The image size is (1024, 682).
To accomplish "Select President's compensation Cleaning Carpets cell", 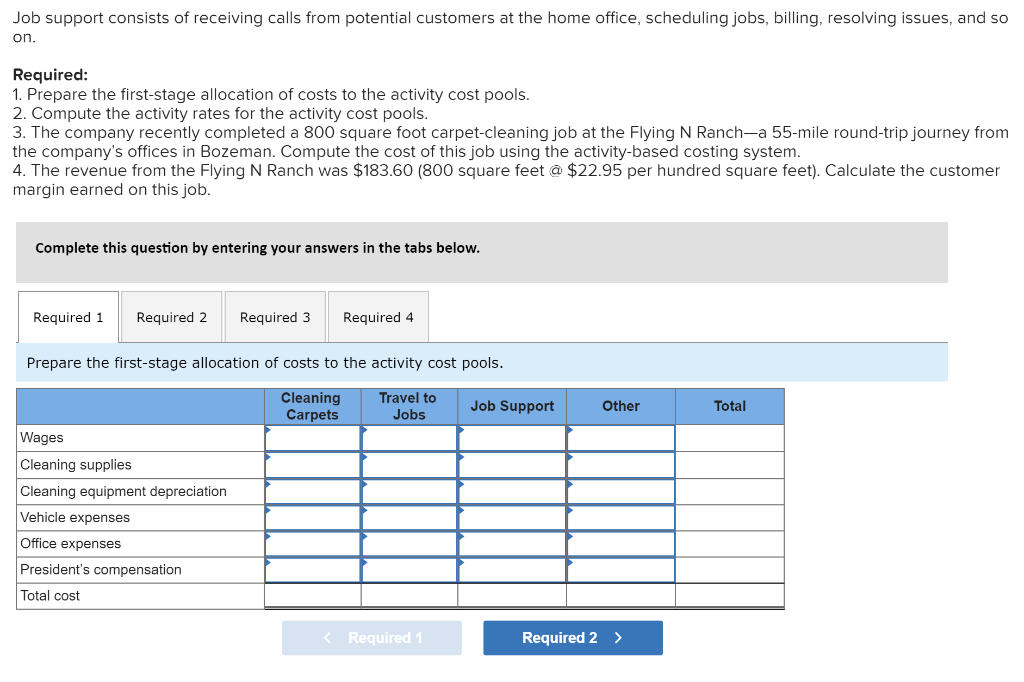I will [x=313, y=570].
